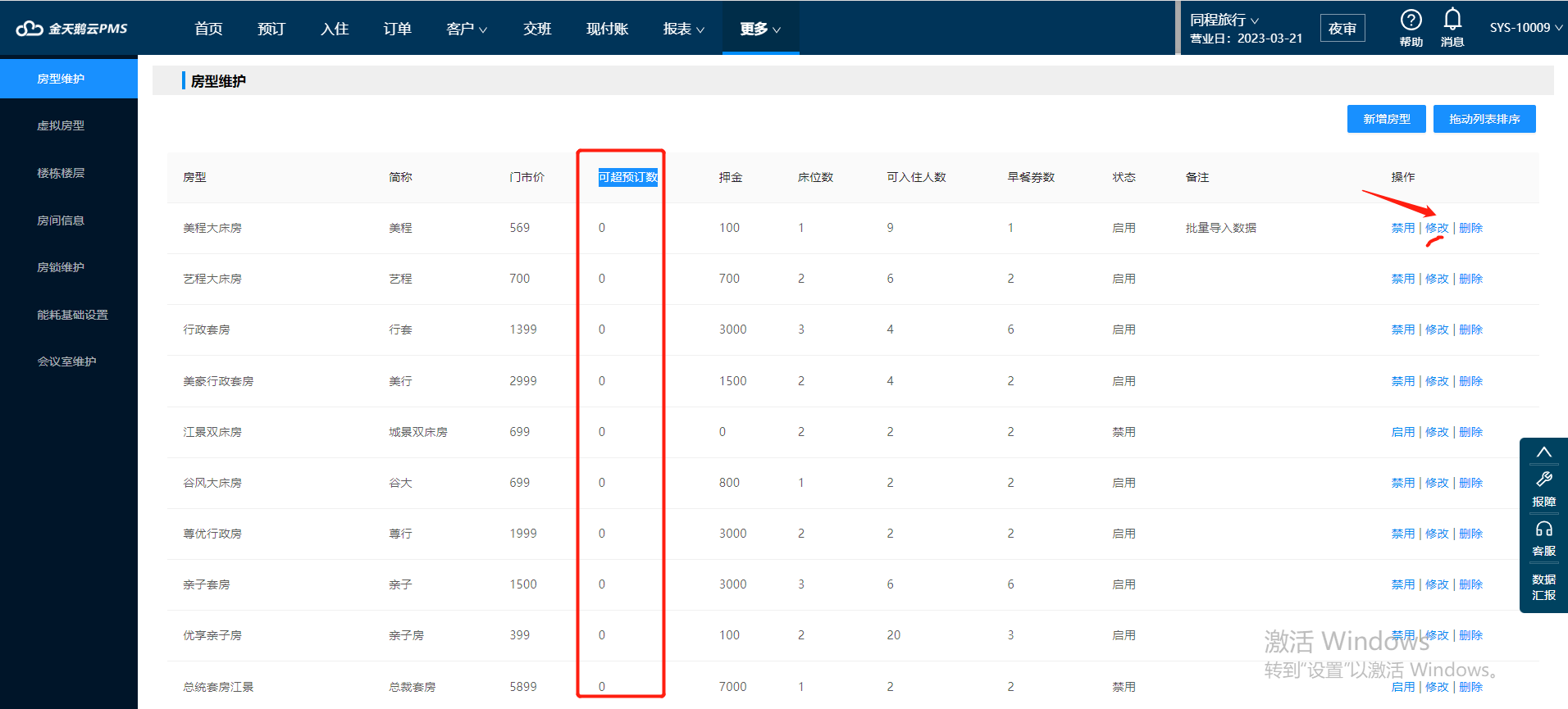Click the 夜审 button
The height and width of the screenshot is (709, 1568).
pos(1342,29)
